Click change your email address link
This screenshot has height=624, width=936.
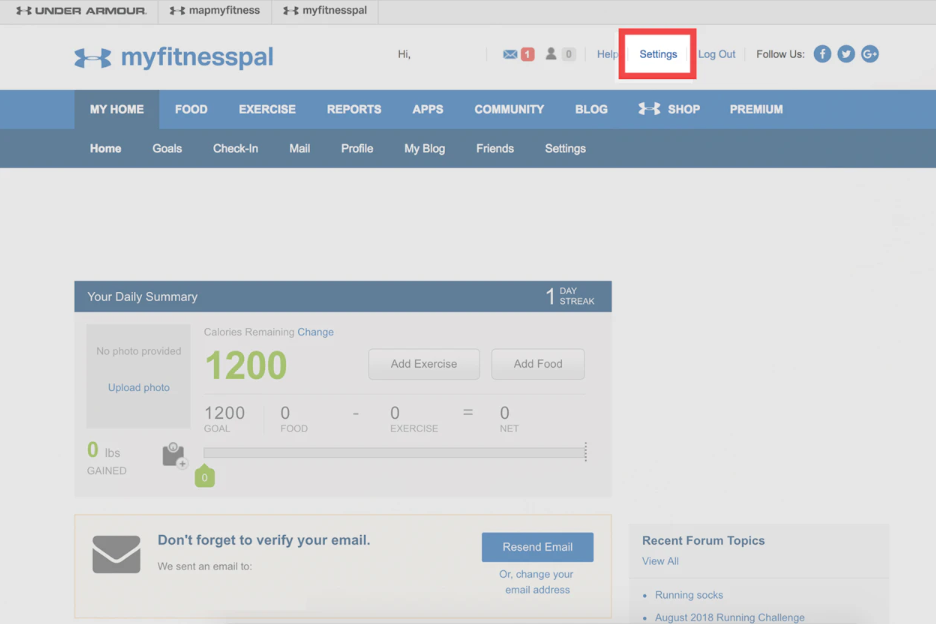click(537, 582)
